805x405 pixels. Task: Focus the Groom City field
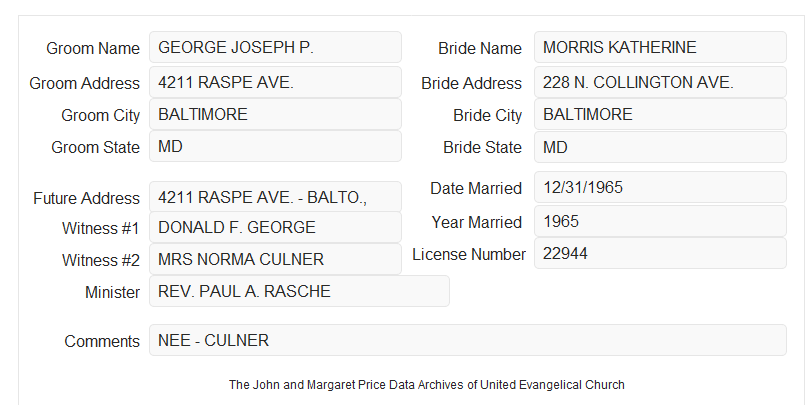coord(275,114)
